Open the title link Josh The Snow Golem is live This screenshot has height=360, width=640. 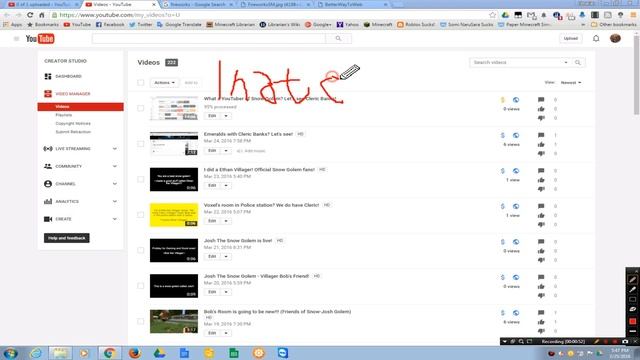point(238,240)
